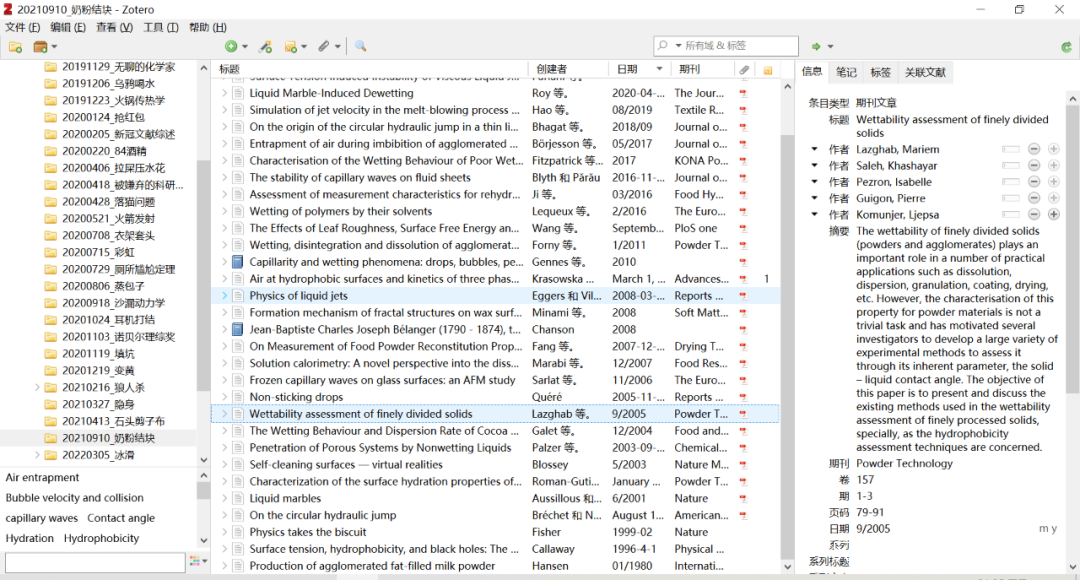Switch to the 笔记 tab
This screenshot has height=580, width=1080.
[846, 72]
